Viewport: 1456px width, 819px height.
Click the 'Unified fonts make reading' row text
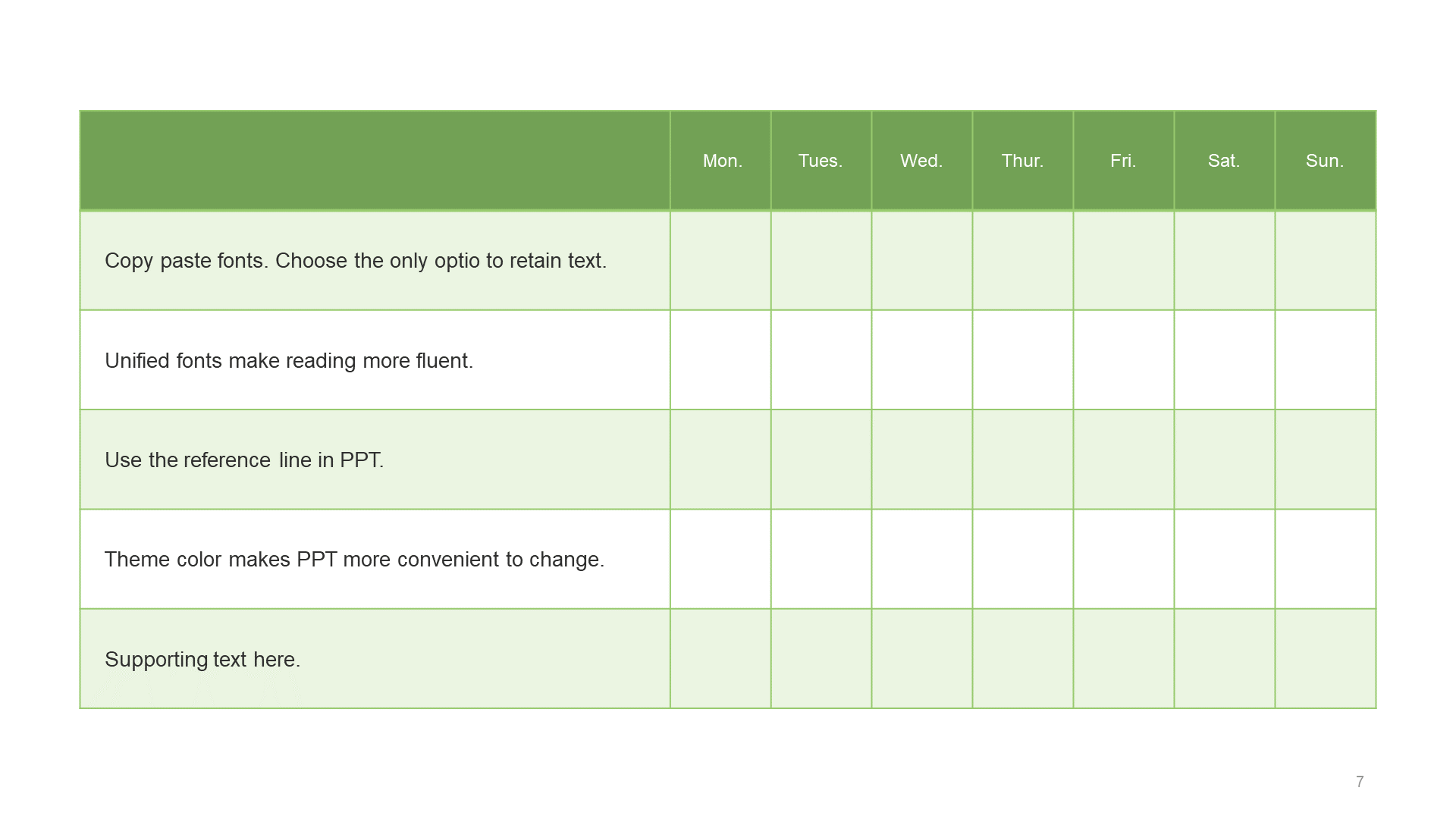coord(289,361)
